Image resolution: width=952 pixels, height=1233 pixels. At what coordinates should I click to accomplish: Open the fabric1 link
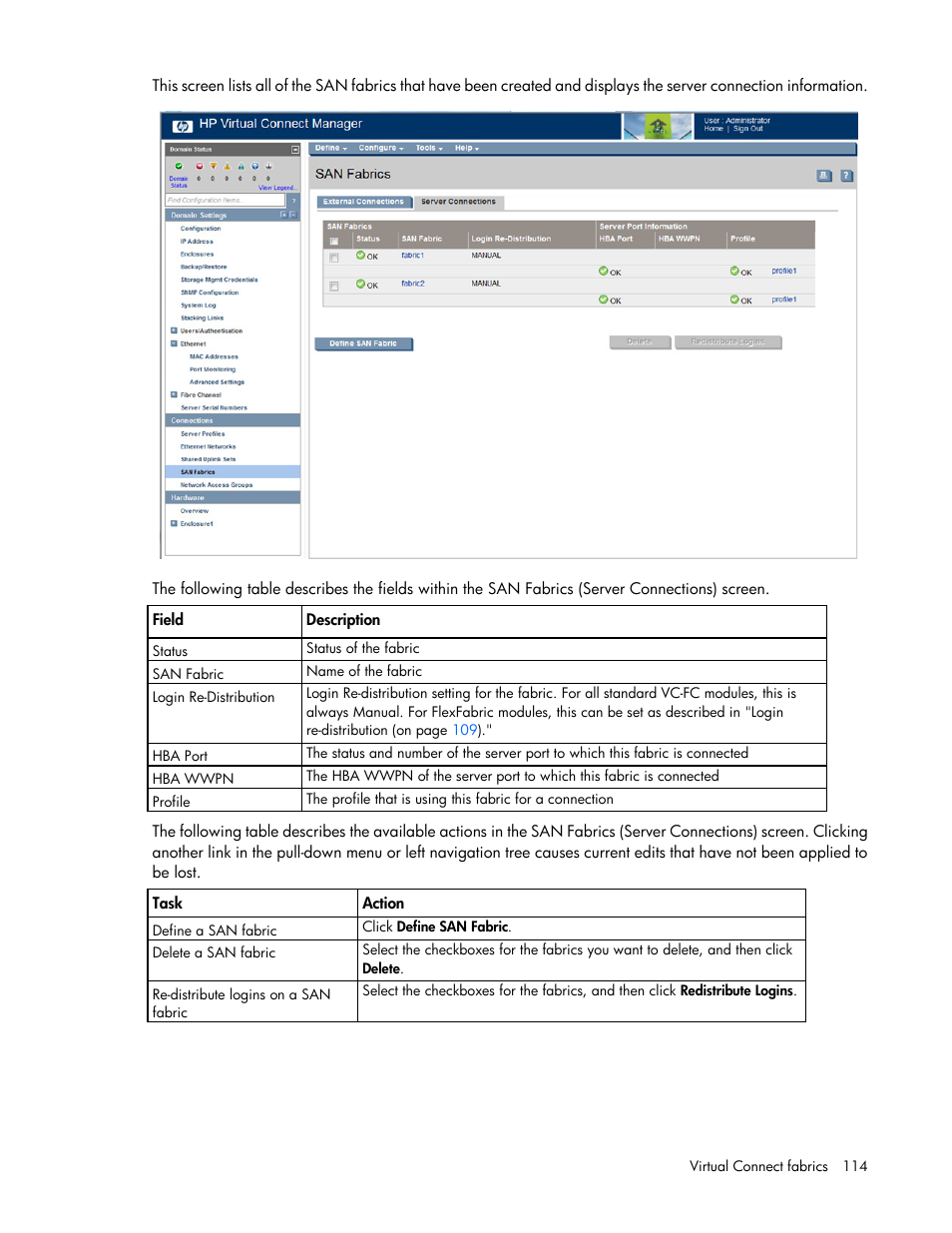(x=412, y=256)
